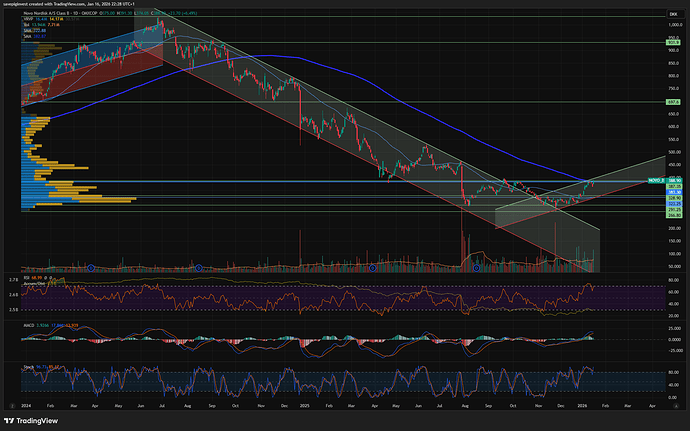Click the leftmost blue event marker on the volume pane
Image resolution: width=690 pixels, height=431 pixels.
coord(91,267)
